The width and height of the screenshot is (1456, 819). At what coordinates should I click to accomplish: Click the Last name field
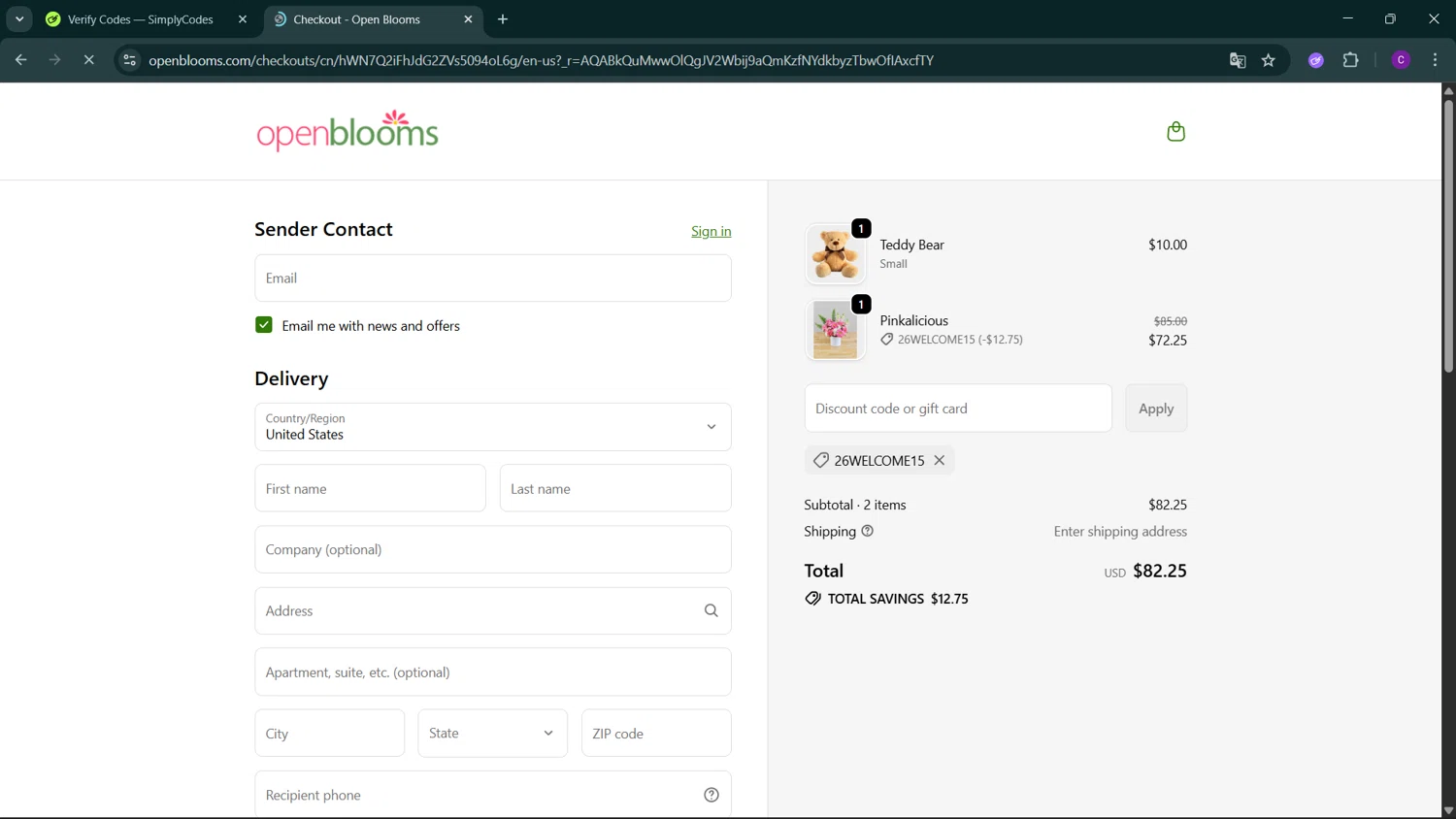click(615, 488)
